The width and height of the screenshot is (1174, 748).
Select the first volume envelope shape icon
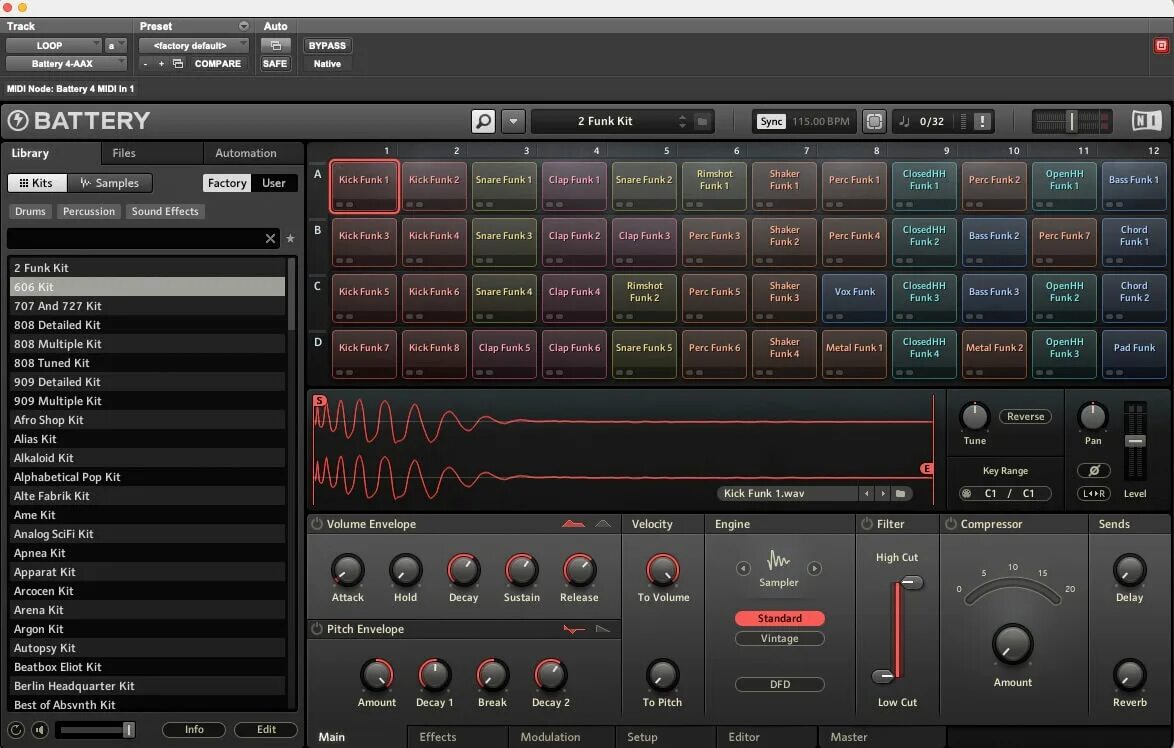click(x=574, y=524)
